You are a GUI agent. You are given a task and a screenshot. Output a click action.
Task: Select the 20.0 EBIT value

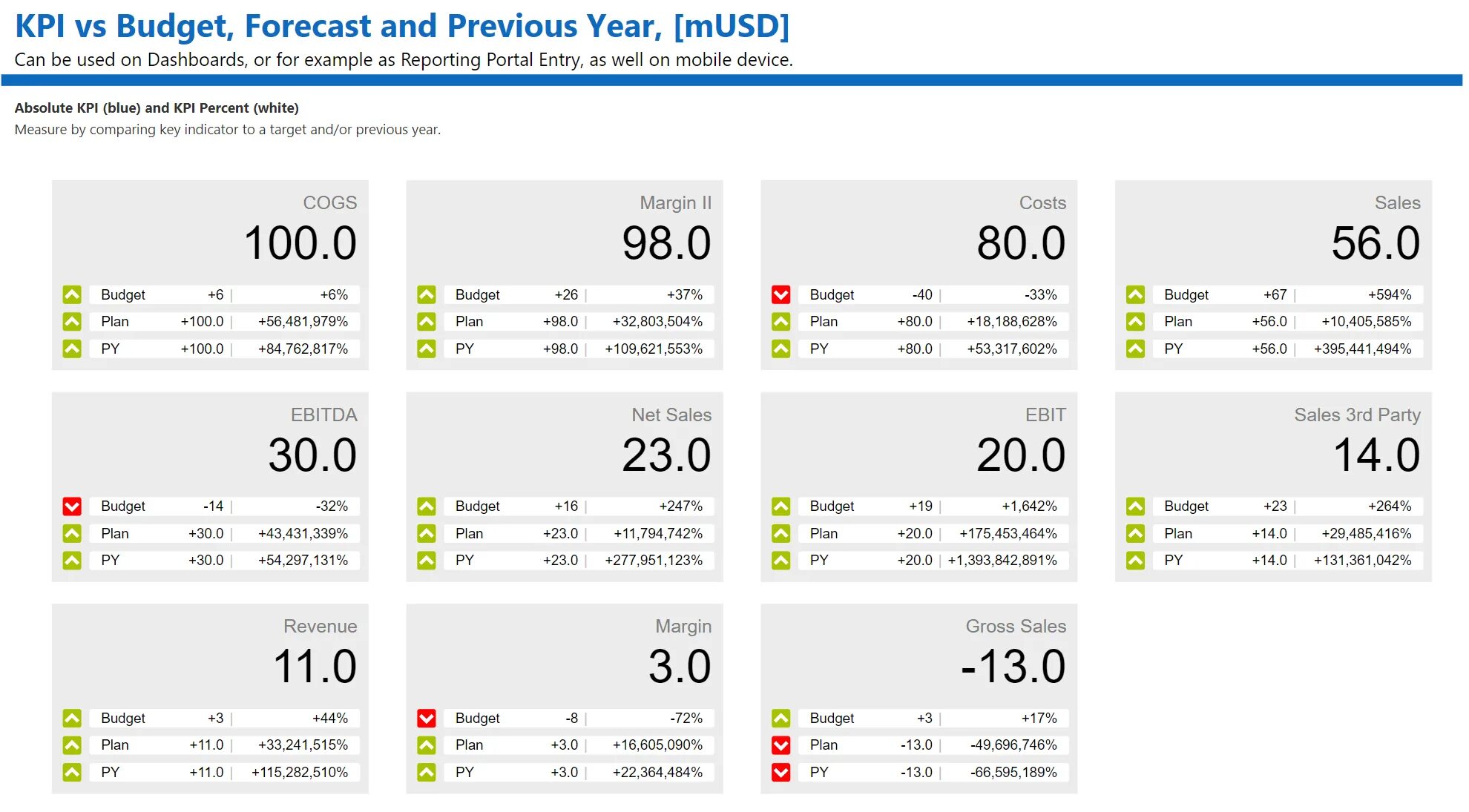(1022, 455)
